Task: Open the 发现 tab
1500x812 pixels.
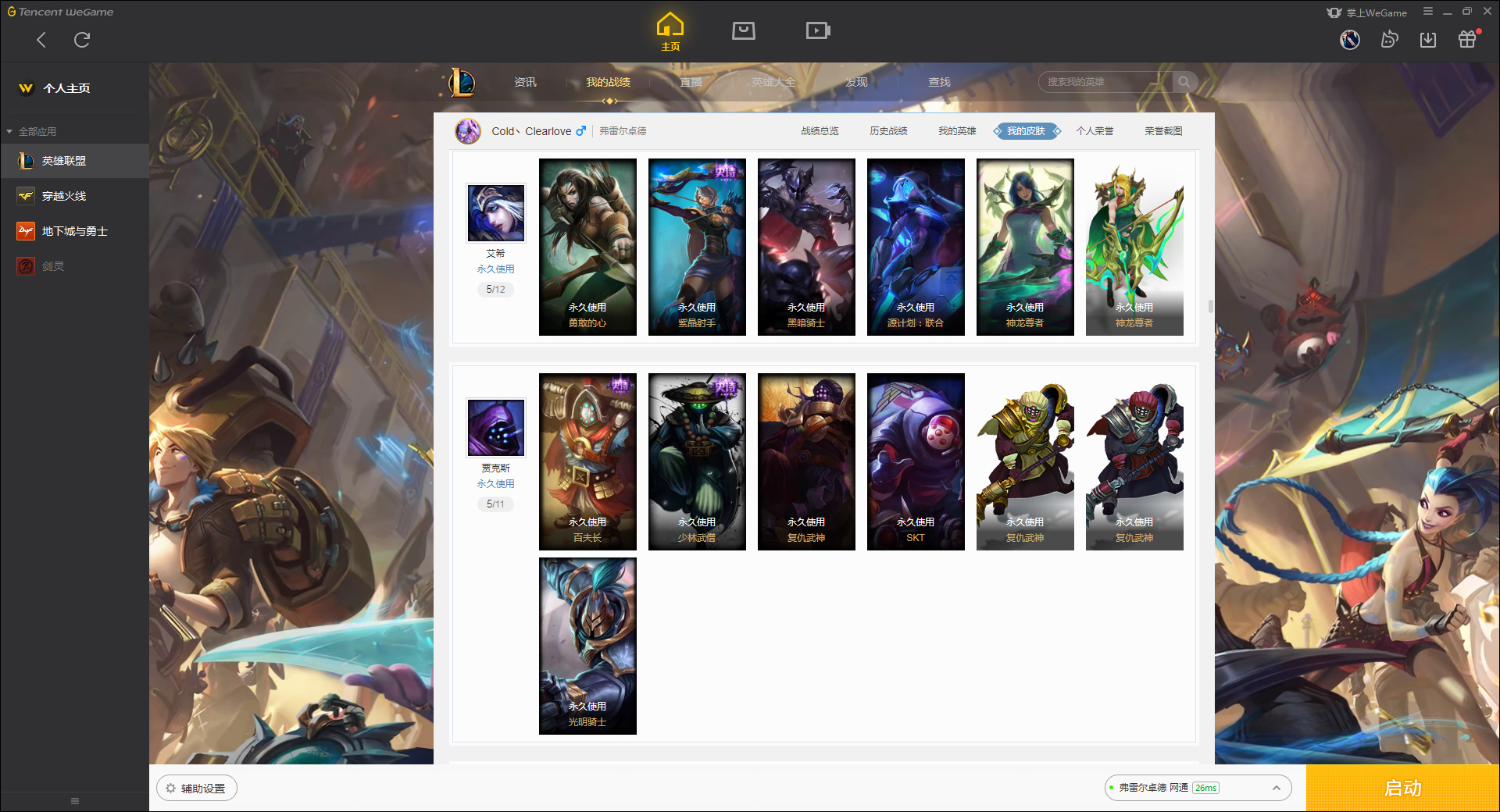Action: pyautogui.click(x=856, y=82)
